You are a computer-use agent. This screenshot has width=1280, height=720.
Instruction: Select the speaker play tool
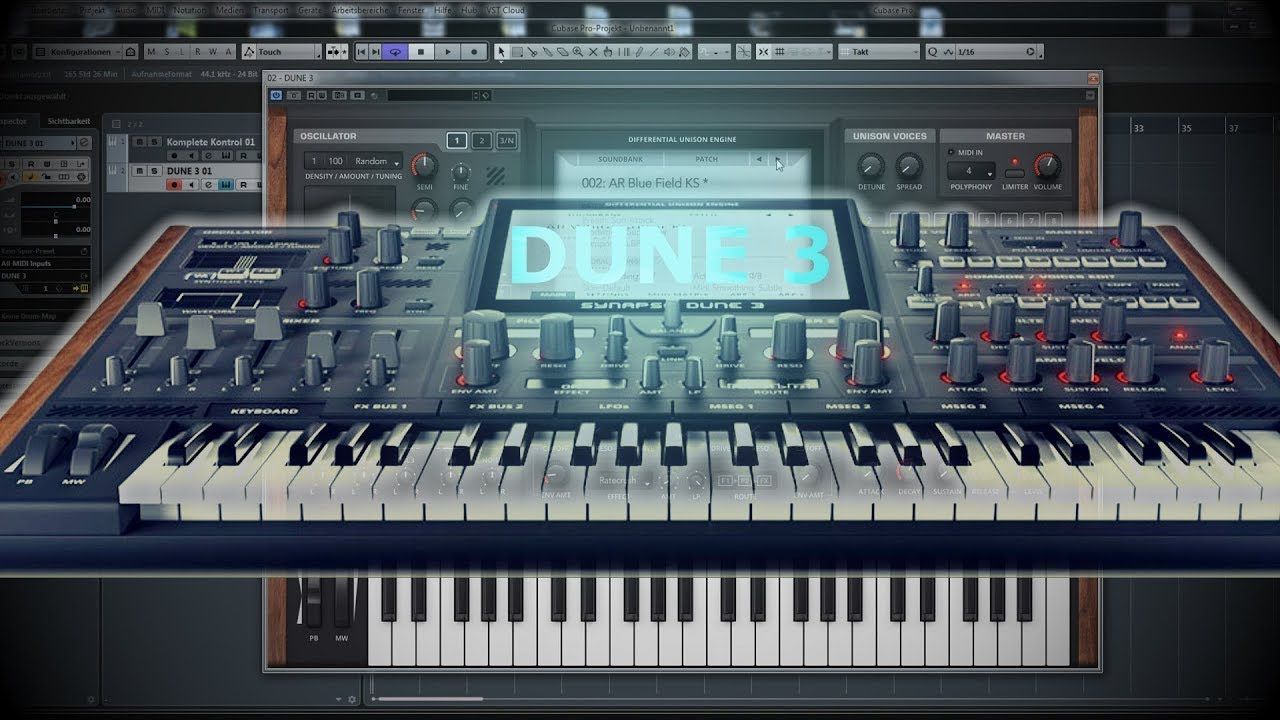pos(669,51)
